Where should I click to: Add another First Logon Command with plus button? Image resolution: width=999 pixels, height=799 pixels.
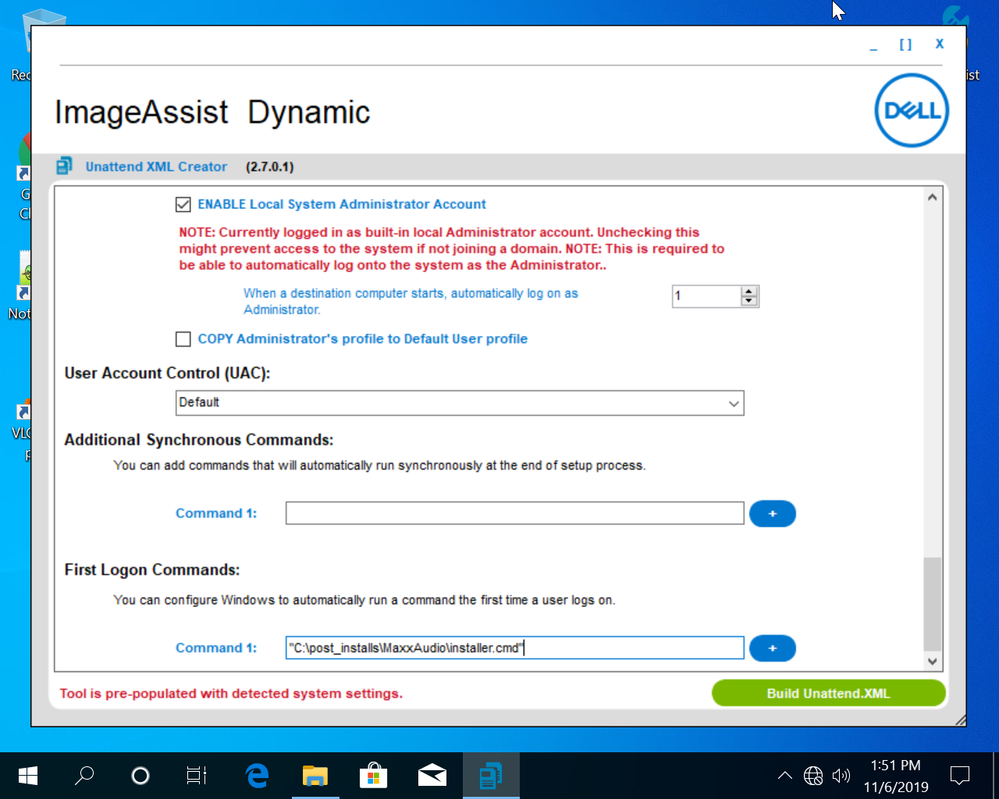tap(772, 648)
